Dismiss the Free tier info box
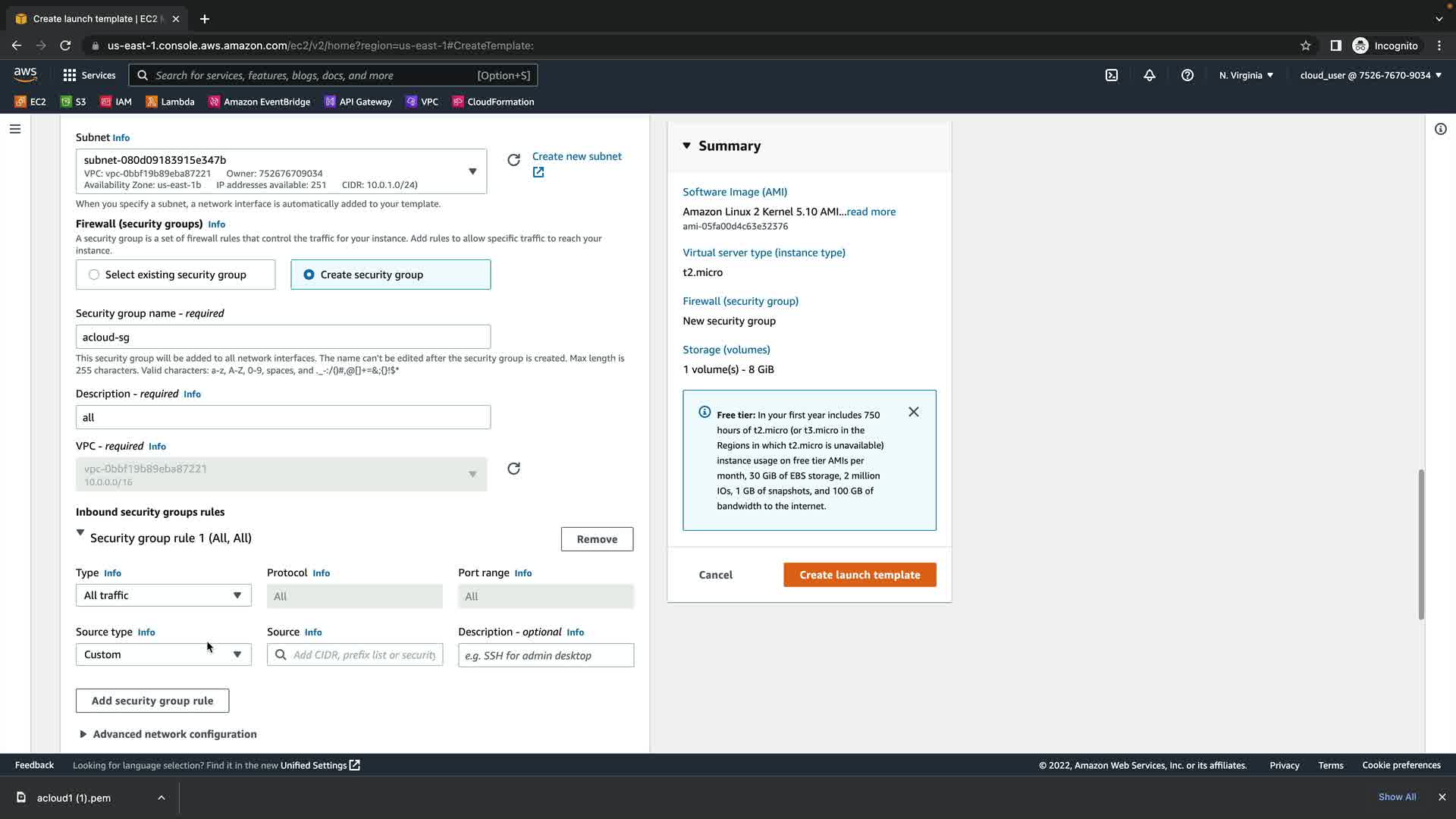This screenshot has width=1456, height=819. point(914,412)
